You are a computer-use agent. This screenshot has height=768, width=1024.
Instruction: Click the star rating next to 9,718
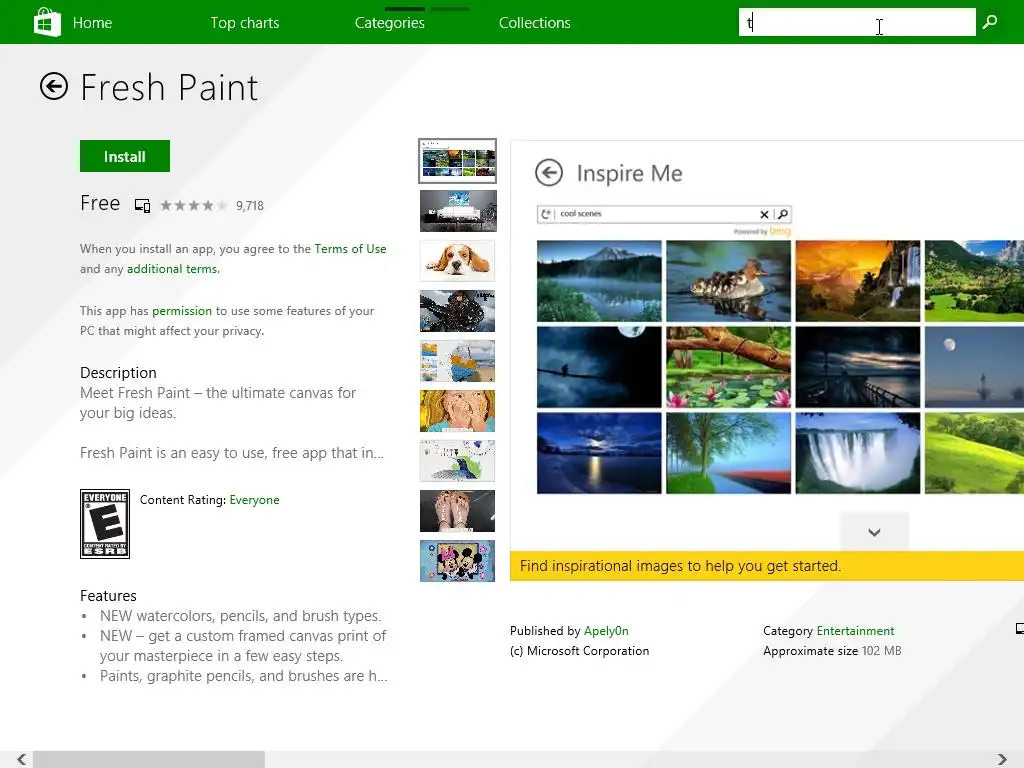click(x=193, y=206)
